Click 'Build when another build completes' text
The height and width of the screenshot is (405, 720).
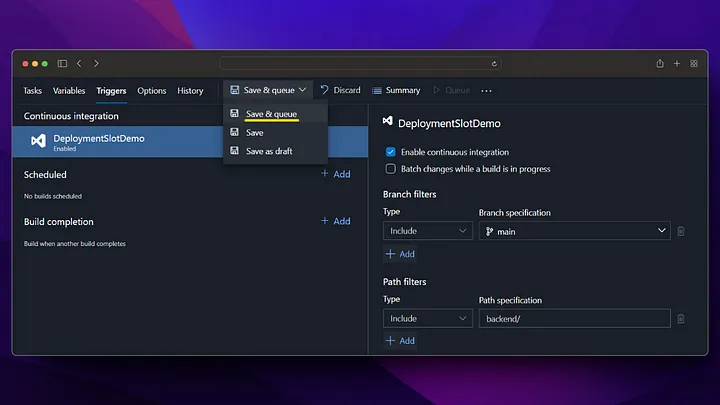[x=75, y=243]
